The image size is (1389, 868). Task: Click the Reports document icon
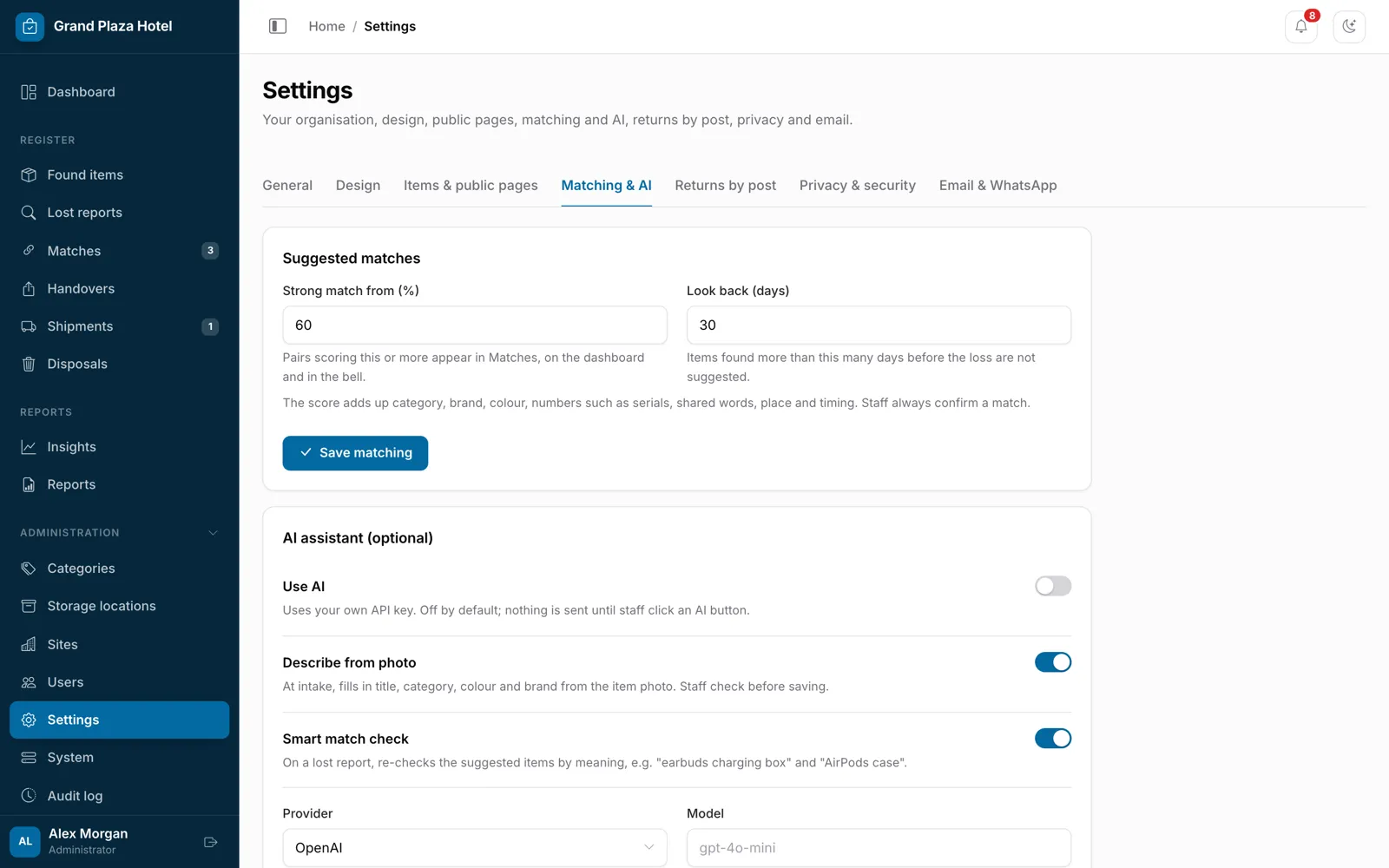pos(29,484)
